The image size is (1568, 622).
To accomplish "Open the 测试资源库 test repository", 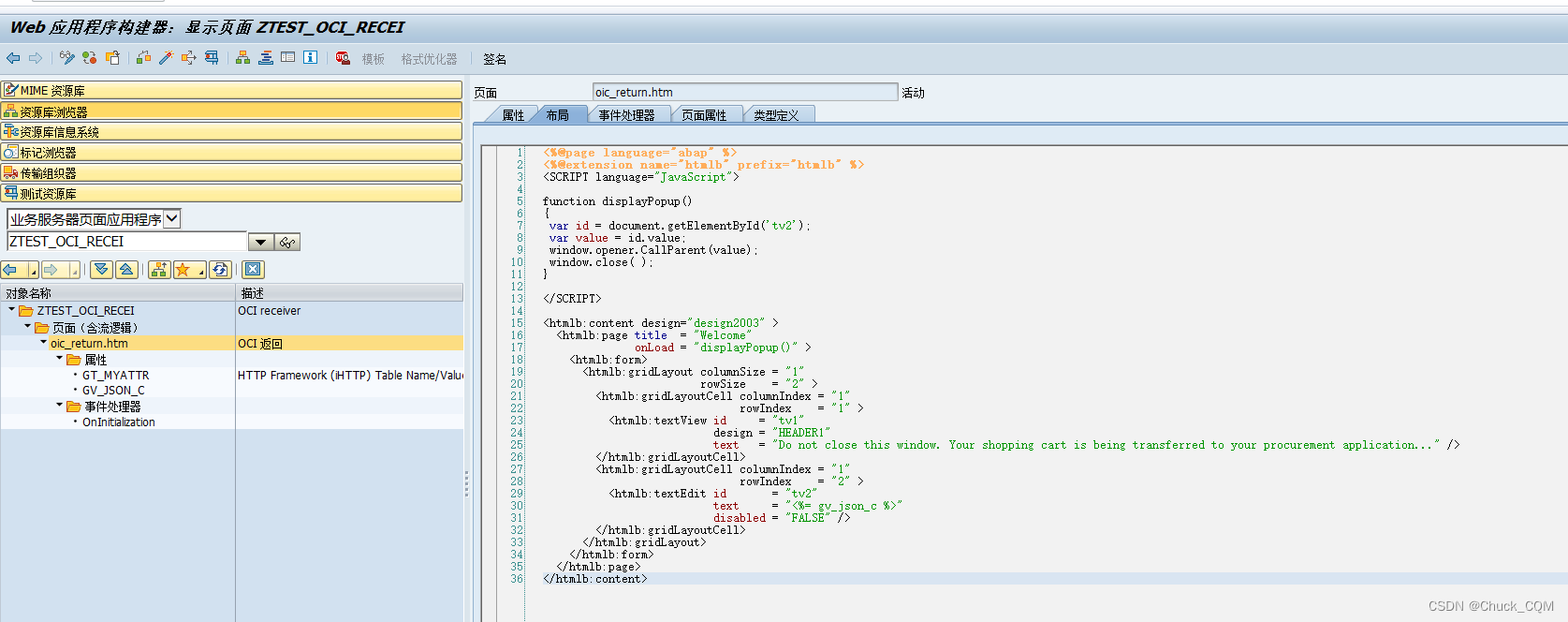I will pyautogui.click(x=231, y=193).
